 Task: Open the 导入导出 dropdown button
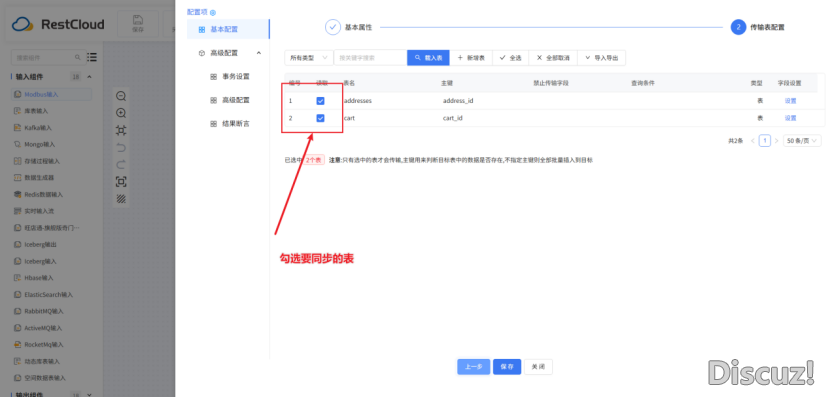(601, 58)
